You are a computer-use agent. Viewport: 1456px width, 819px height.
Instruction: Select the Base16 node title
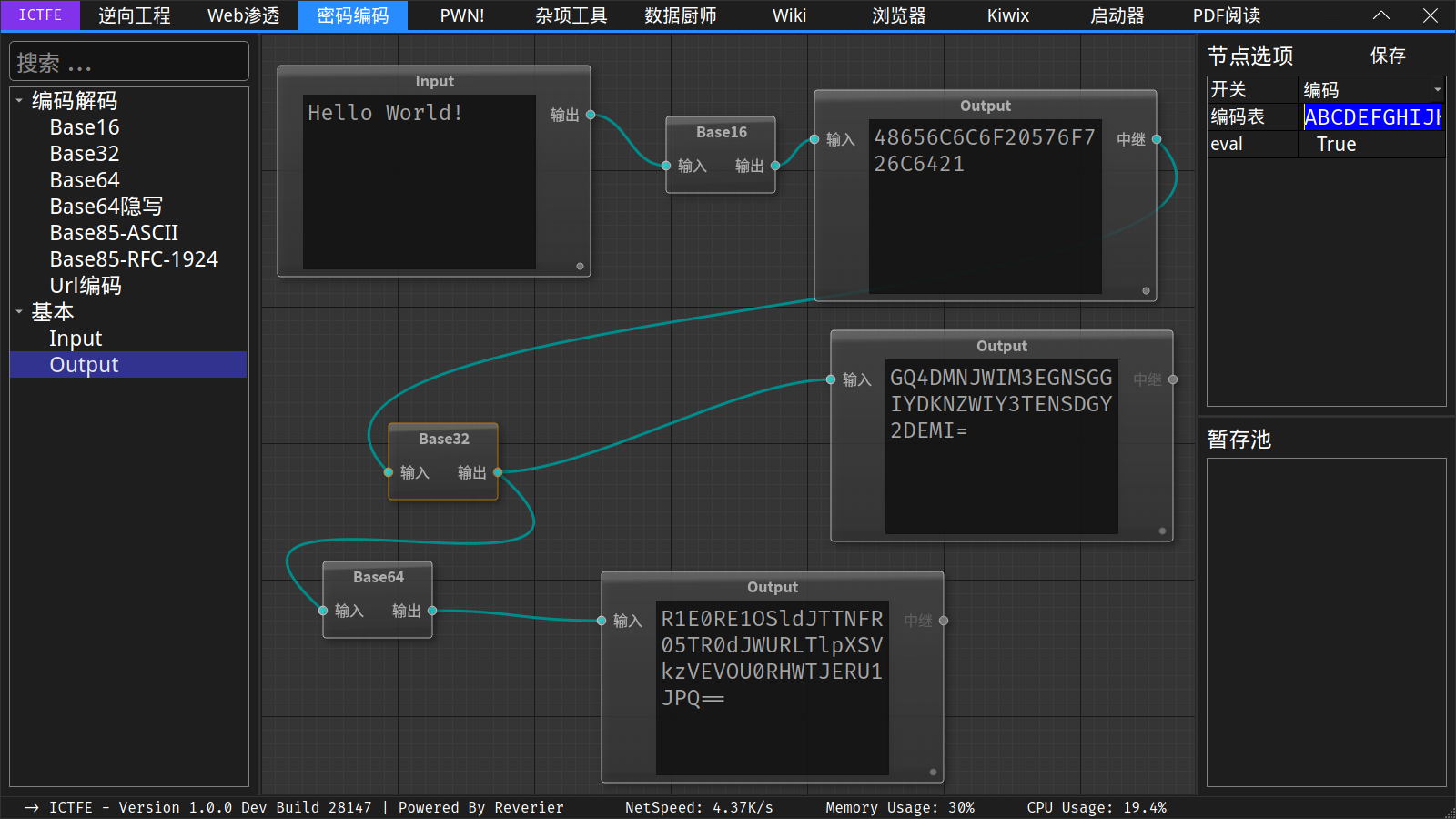coord(722,132)
